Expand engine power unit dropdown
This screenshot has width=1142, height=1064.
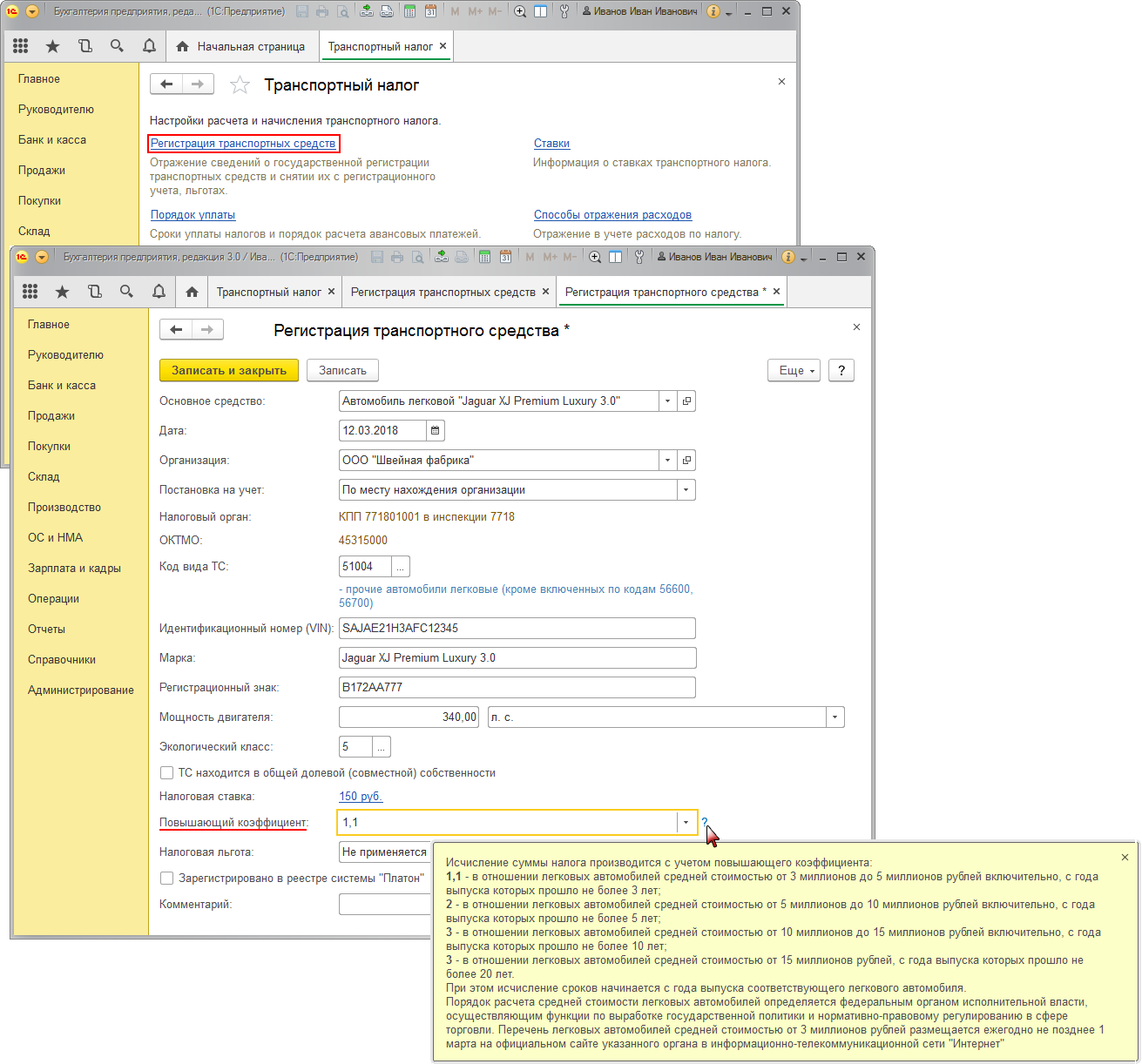[835, 717]
